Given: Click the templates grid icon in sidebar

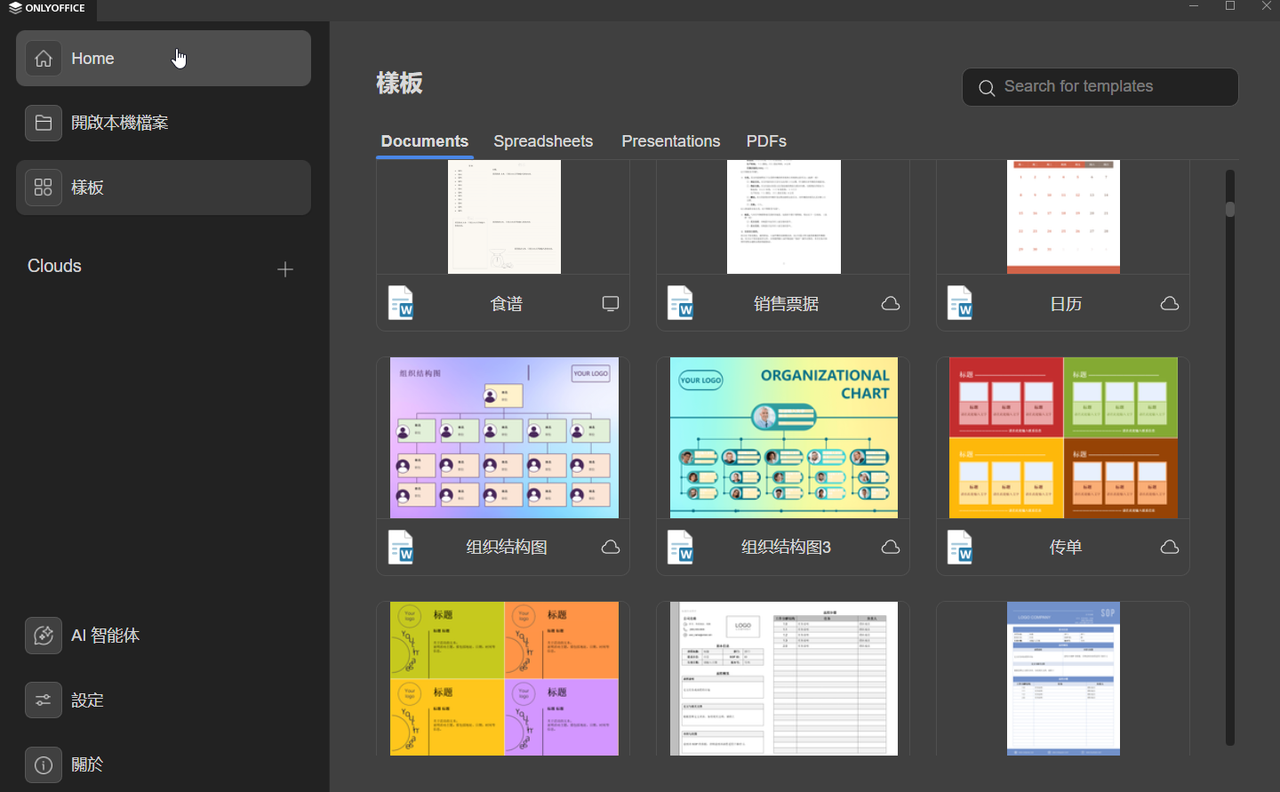Looking at the screenshot, I should point(43,187).
